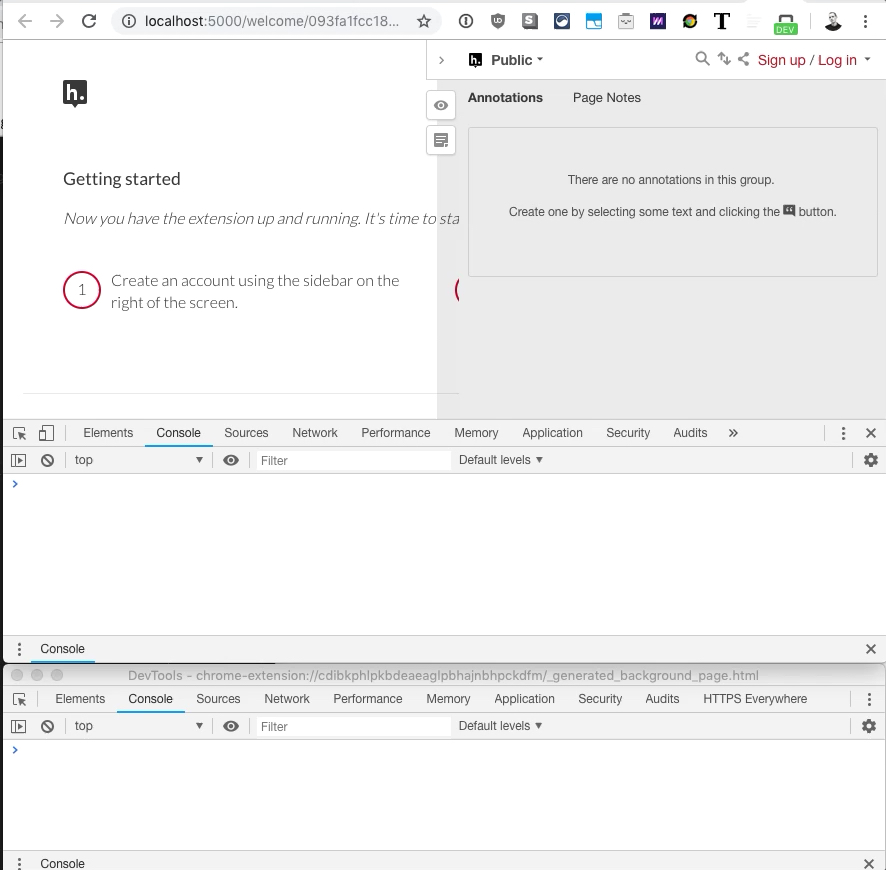Toggle highlight visibility with the eye button

(x=441, y=105)
